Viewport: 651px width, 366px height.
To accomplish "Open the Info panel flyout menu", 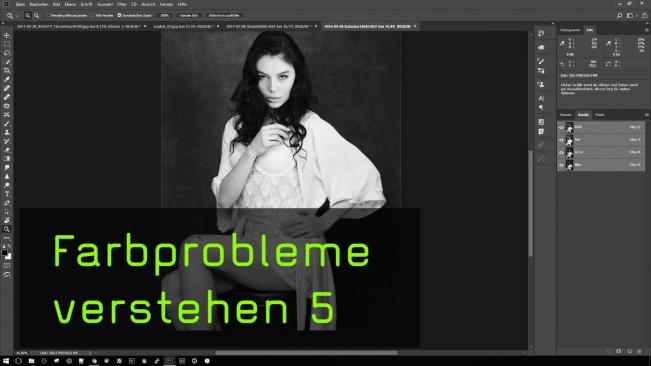I will point(646,30).
